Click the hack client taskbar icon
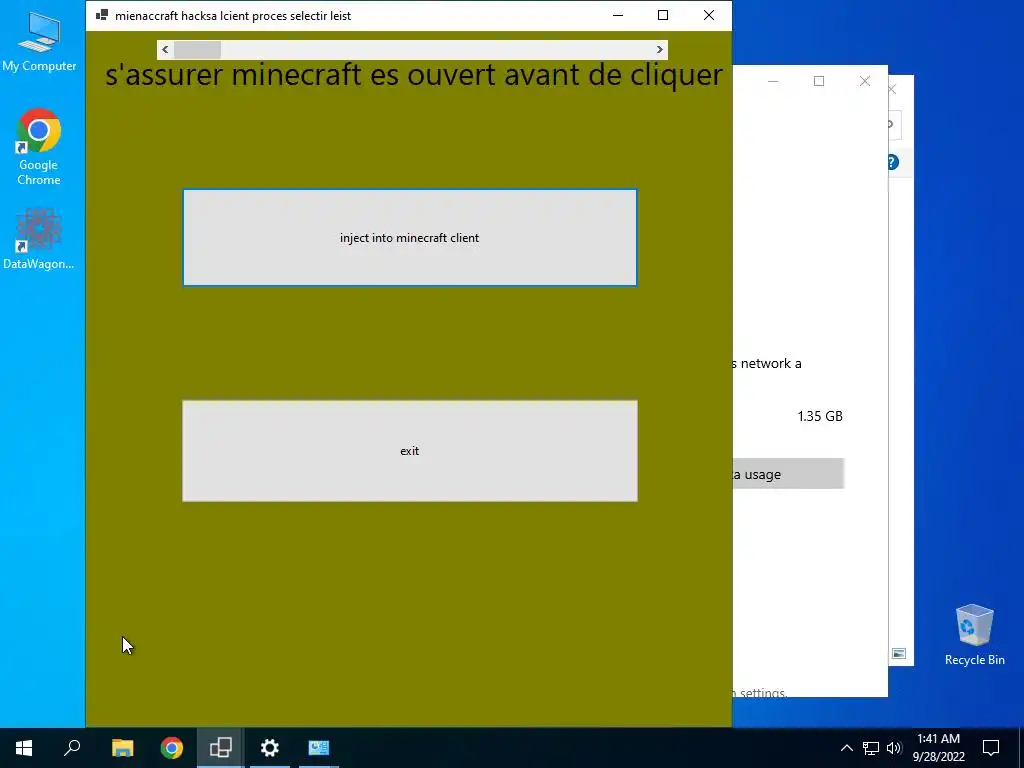The width and height of the screenshot is (1024, 768). pyautogui.click(x=221, y=748)
